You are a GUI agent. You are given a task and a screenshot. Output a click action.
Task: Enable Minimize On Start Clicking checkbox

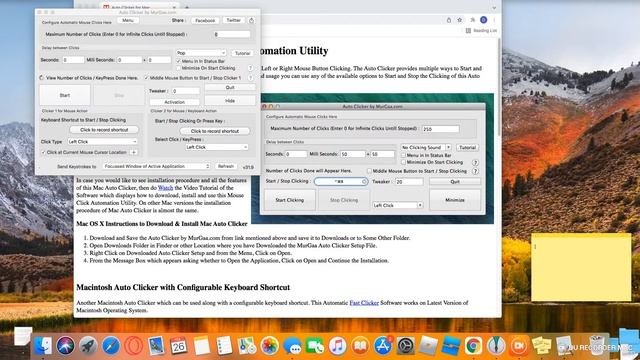[178, 68]
